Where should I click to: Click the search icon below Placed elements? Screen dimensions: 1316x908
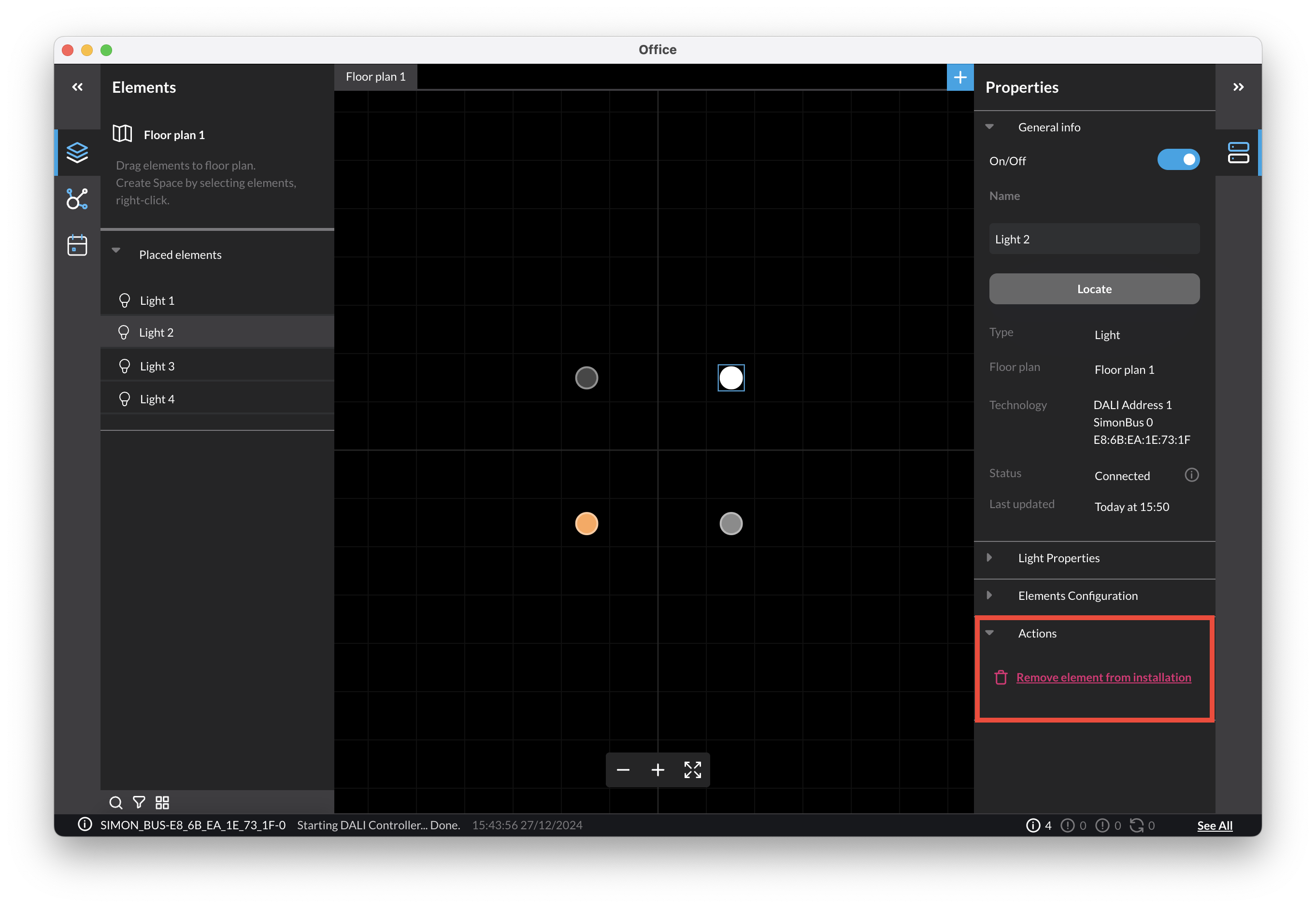click(116, 802)
